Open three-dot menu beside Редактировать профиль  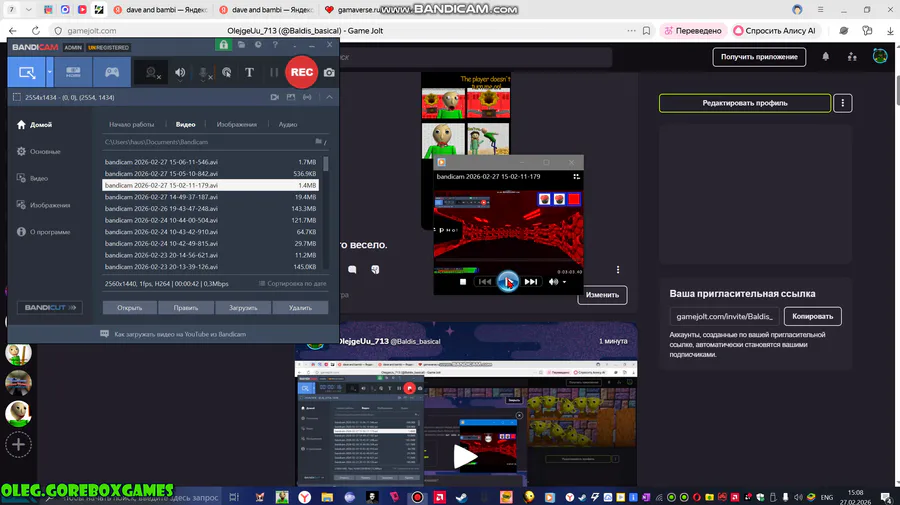click(x=843, y=103)
